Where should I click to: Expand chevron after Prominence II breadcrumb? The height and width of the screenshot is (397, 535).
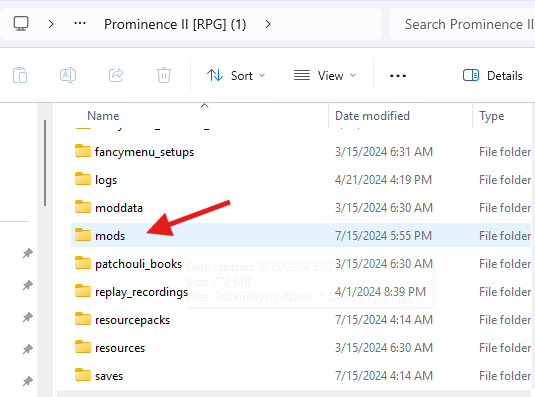click(268, 24)
